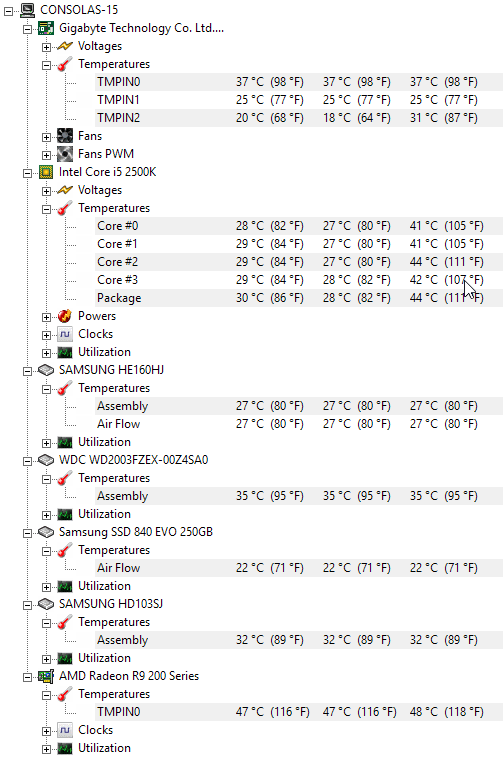Expand Fans node under Gigabyte motherboard
The width and height of the screenshot is (503, 764).
point(46,137)
